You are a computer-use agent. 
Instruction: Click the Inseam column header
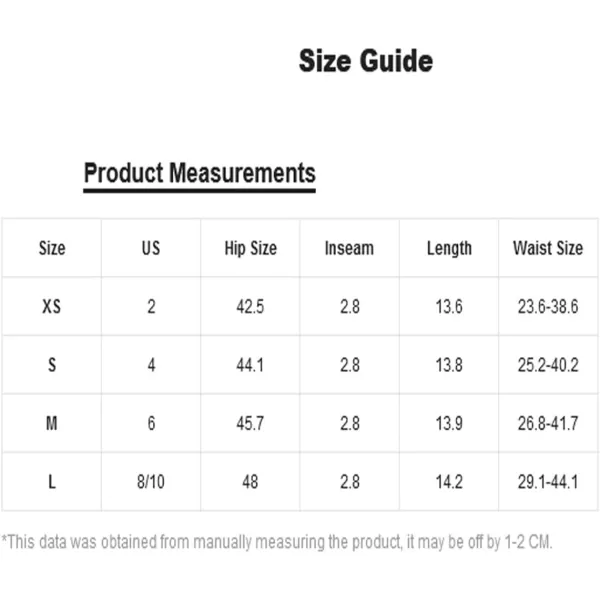pyautogui.click(x=349, y=248)
